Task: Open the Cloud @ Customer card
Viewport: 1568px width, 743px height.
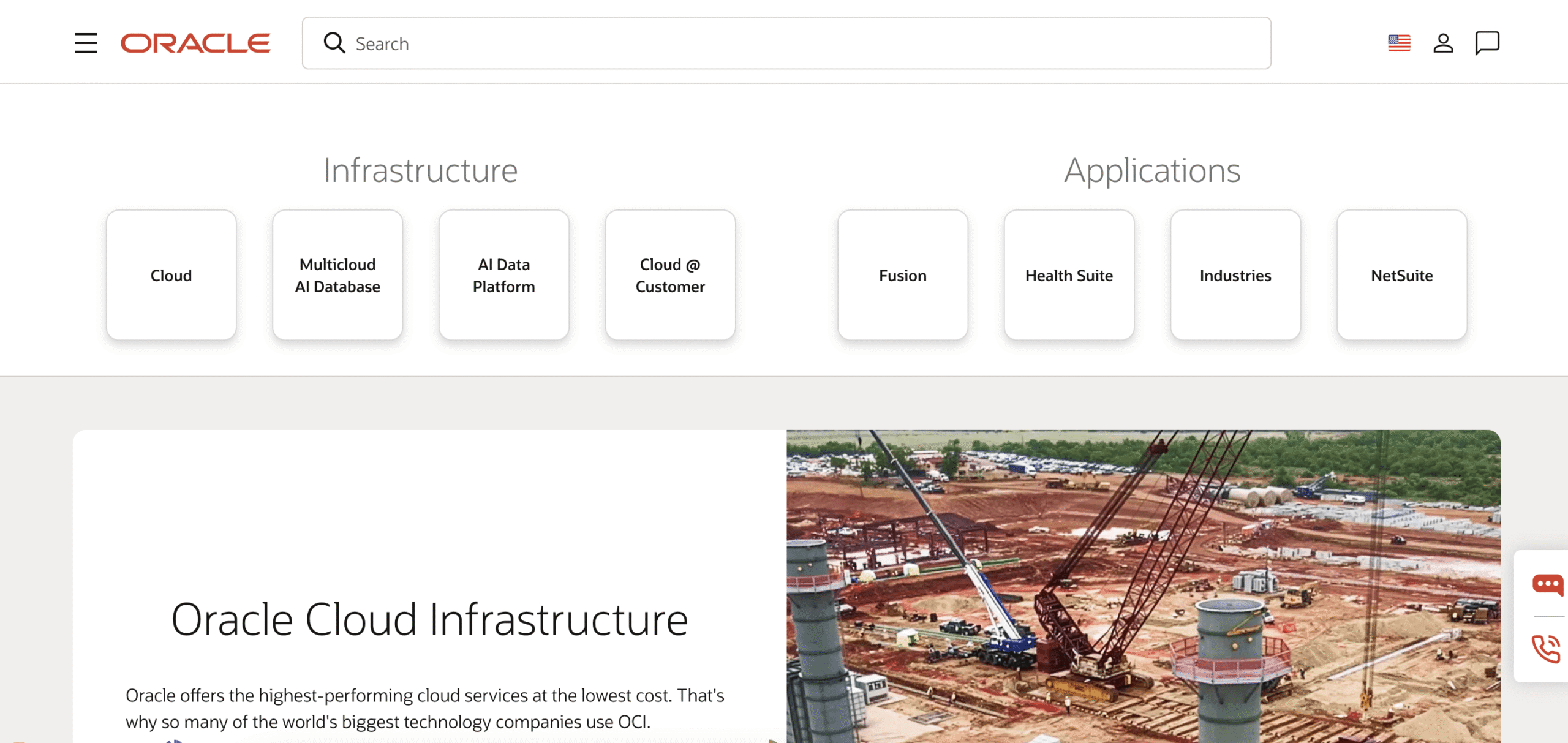Action: (x=670, y=275)
